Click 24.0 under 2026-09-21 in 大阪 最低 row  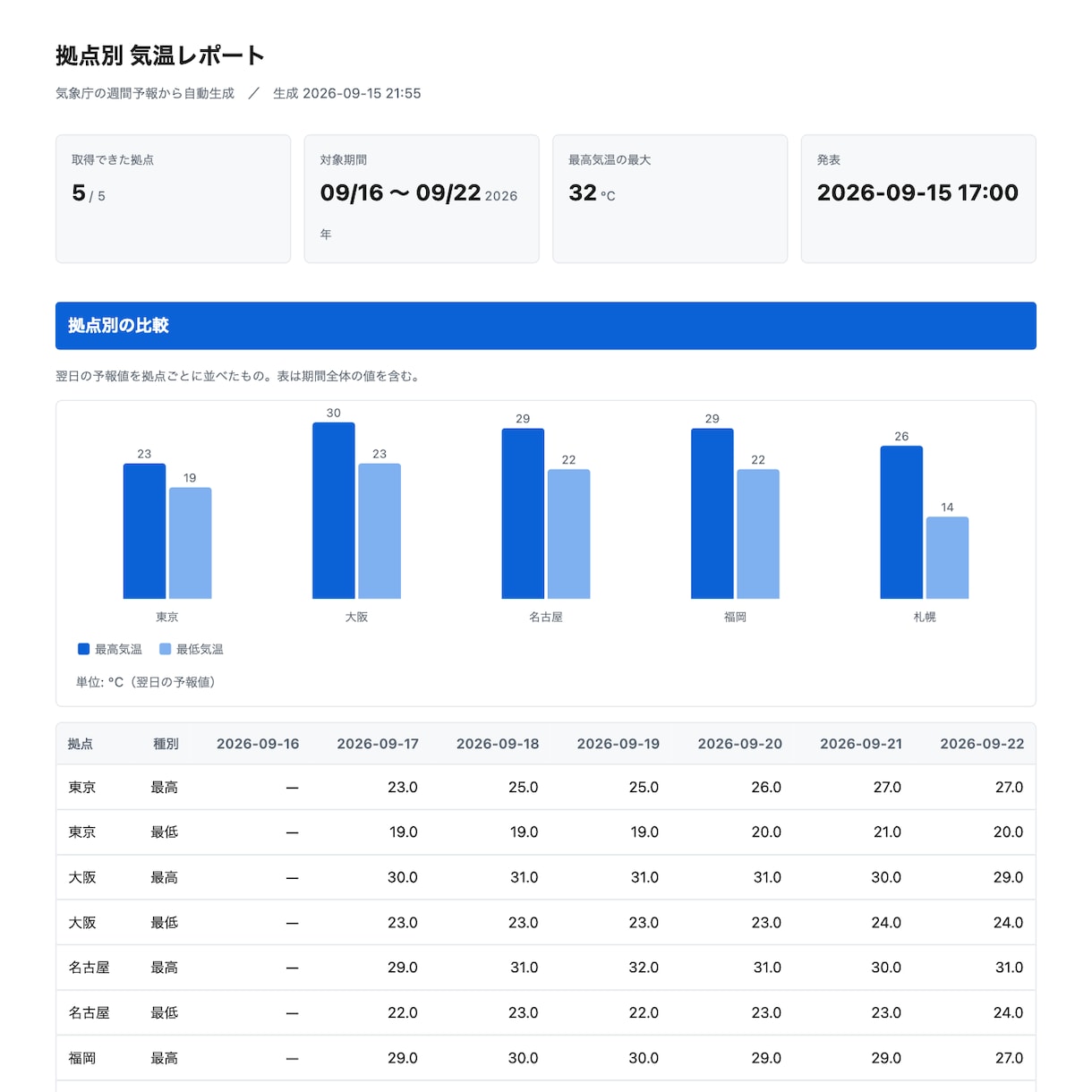pos(886,923)
